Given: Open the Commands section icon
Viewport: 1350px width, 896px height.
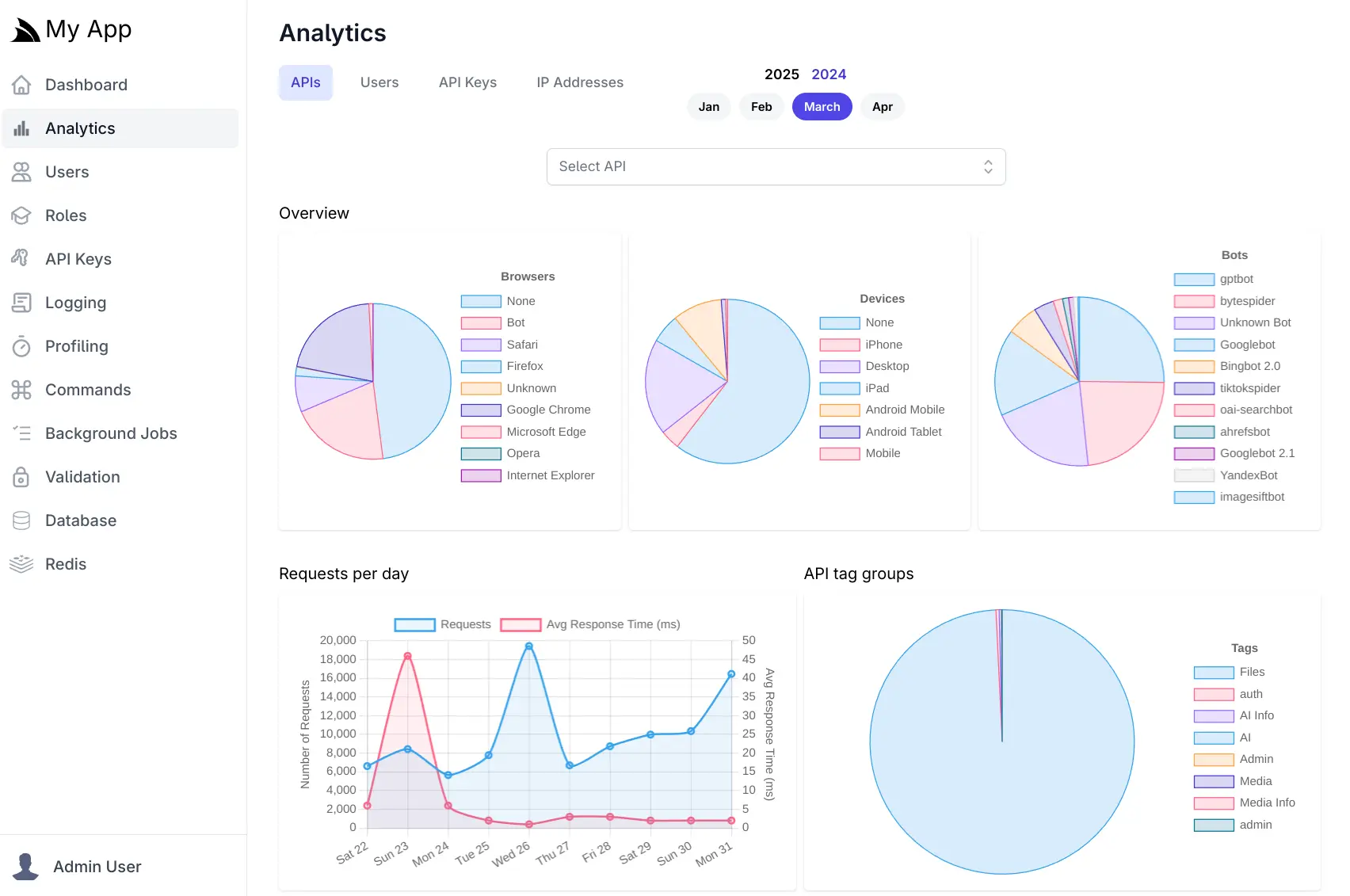Looking at the screenshot, I should 21,389.
